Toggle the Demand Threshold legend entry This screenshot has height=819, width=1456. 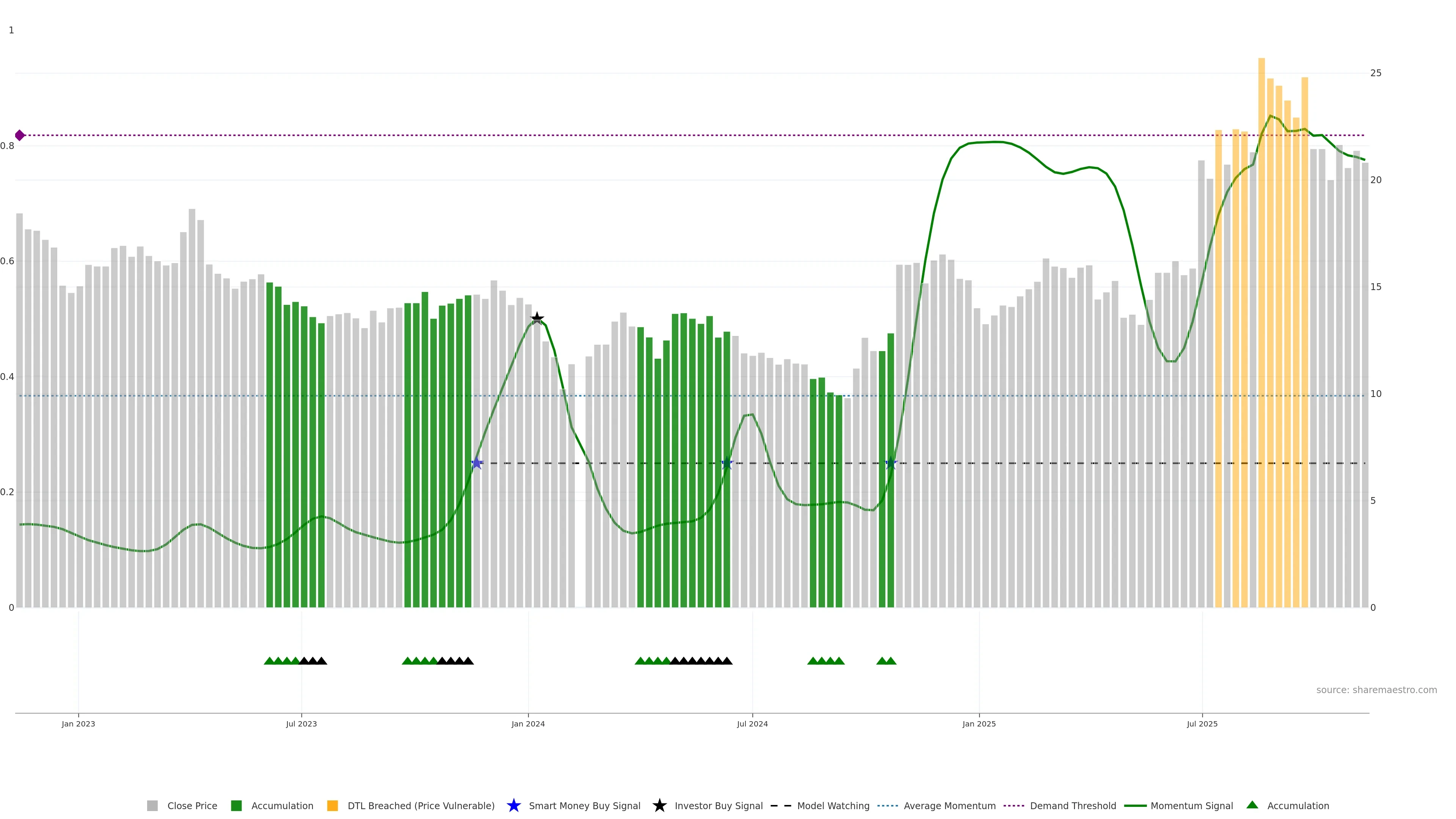[x=1073, y=806]
